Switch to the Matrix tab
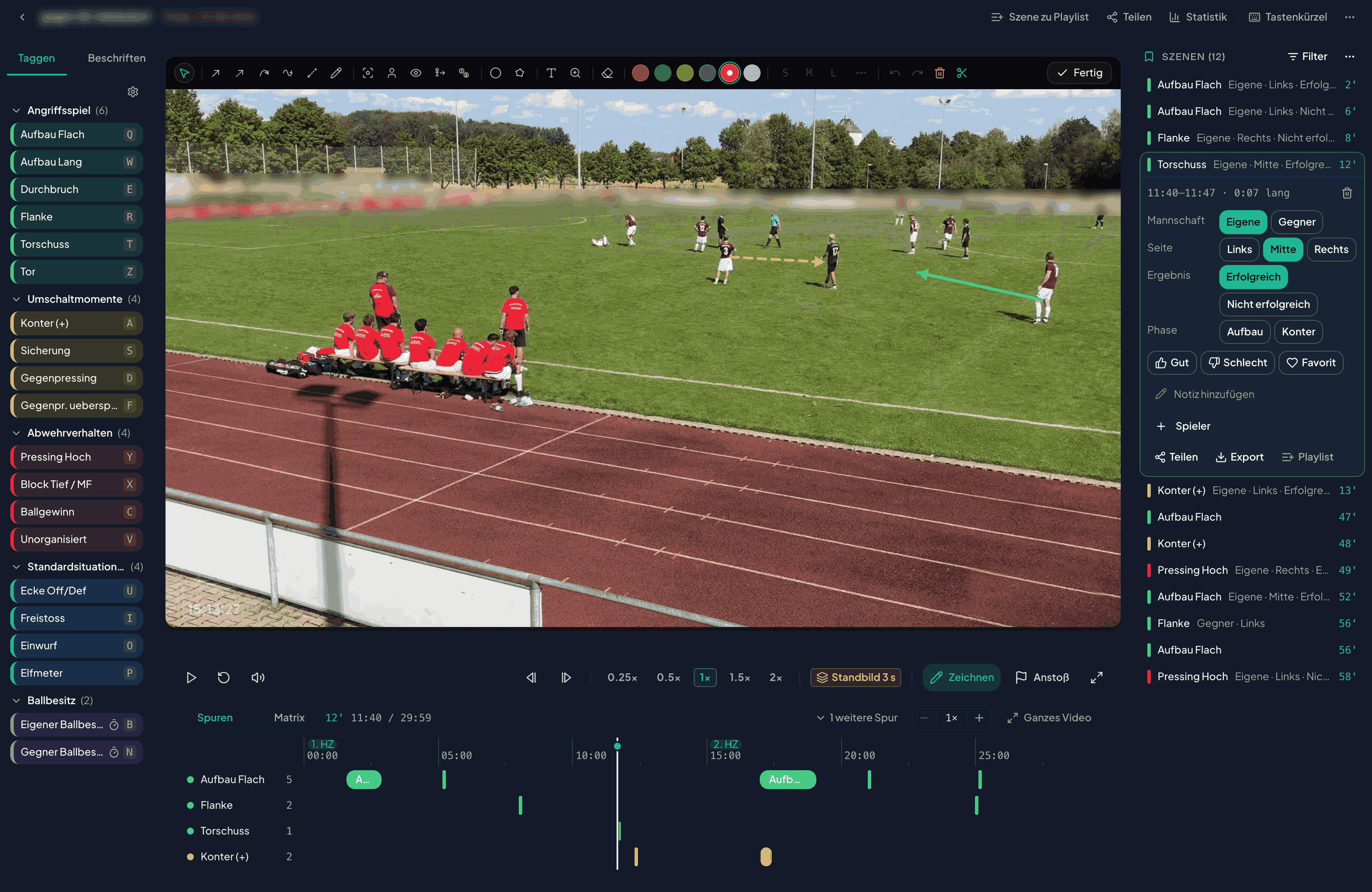 (289, 718)
